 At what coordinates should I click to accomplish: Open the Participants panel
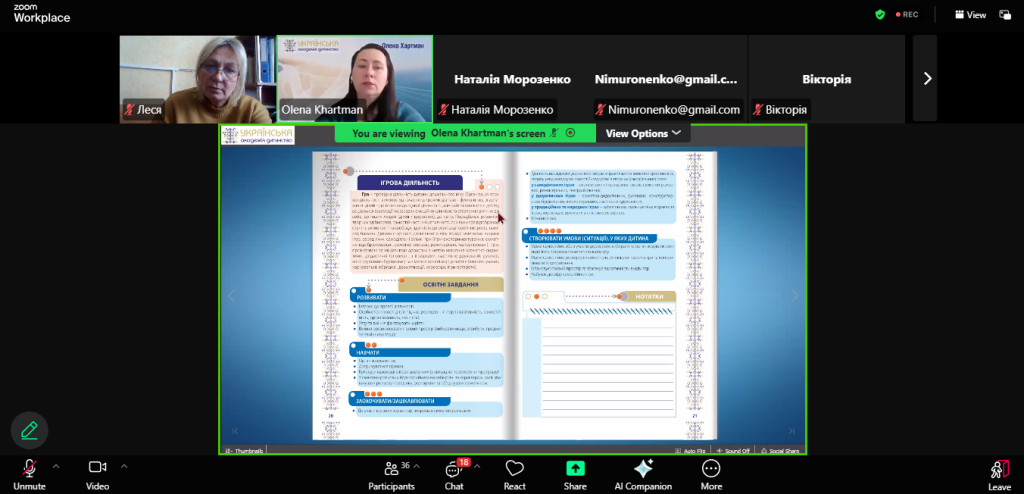pos(392,471)
